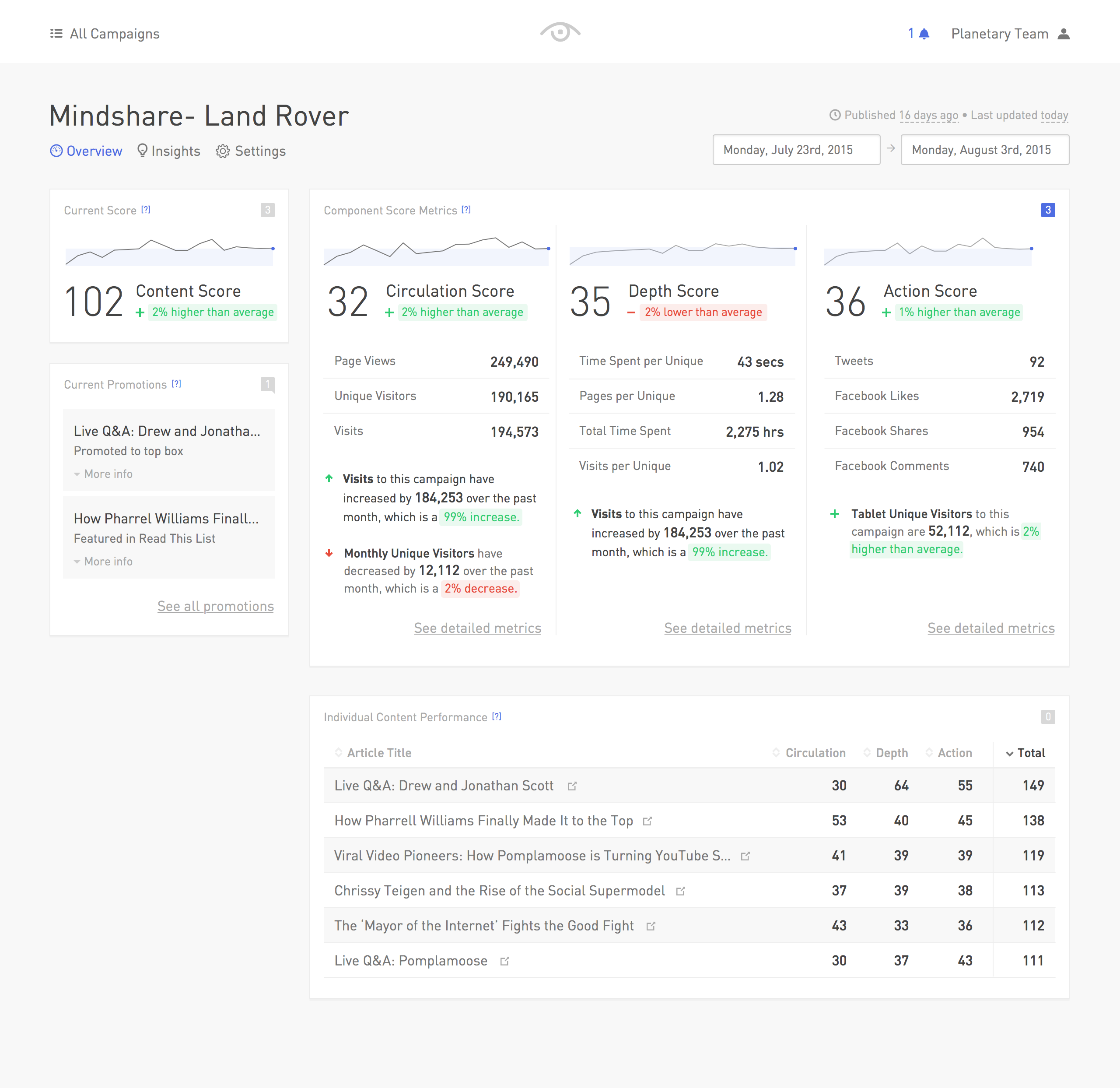Click help icon next to Current Score
1120x1088 pixels.
pyautogui.click(x=146, y=210)
